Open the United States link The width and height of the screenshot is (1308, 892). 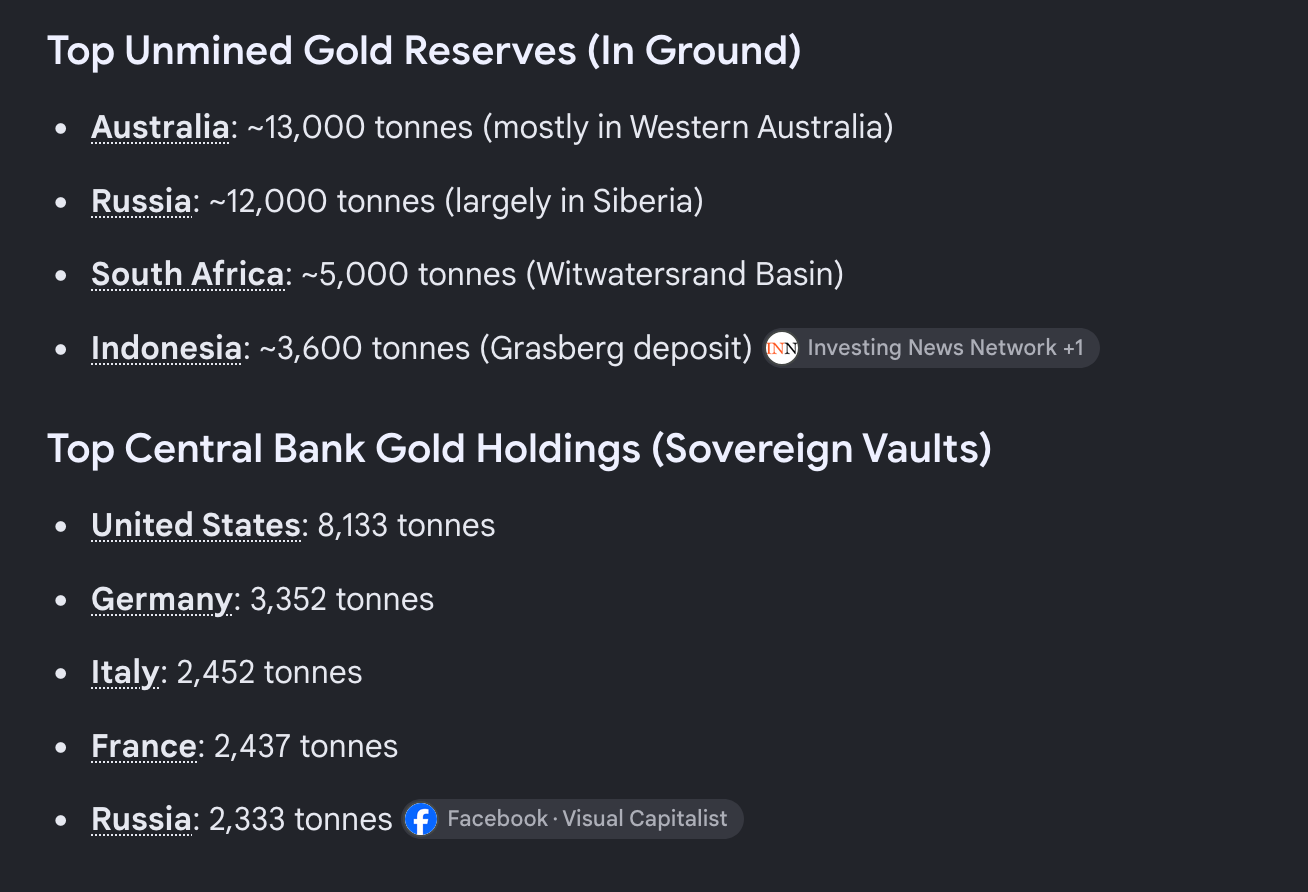(x=196, y=525)
